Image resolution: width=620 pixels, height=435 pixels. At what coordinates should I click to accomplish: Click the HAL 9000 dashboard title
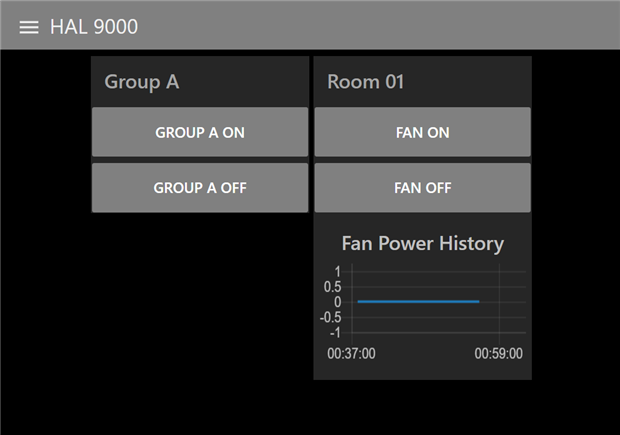click(x=94, y=27)
